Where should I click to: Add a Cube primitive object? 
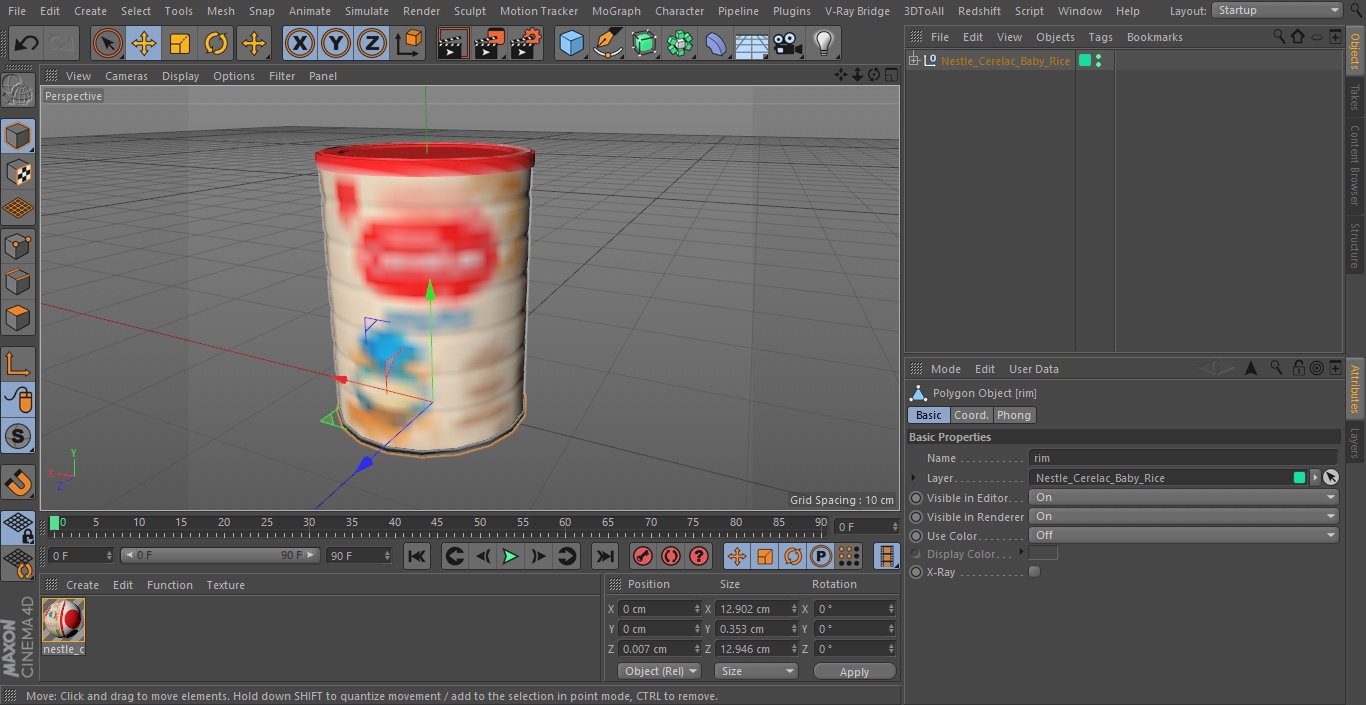click(571, 43)
